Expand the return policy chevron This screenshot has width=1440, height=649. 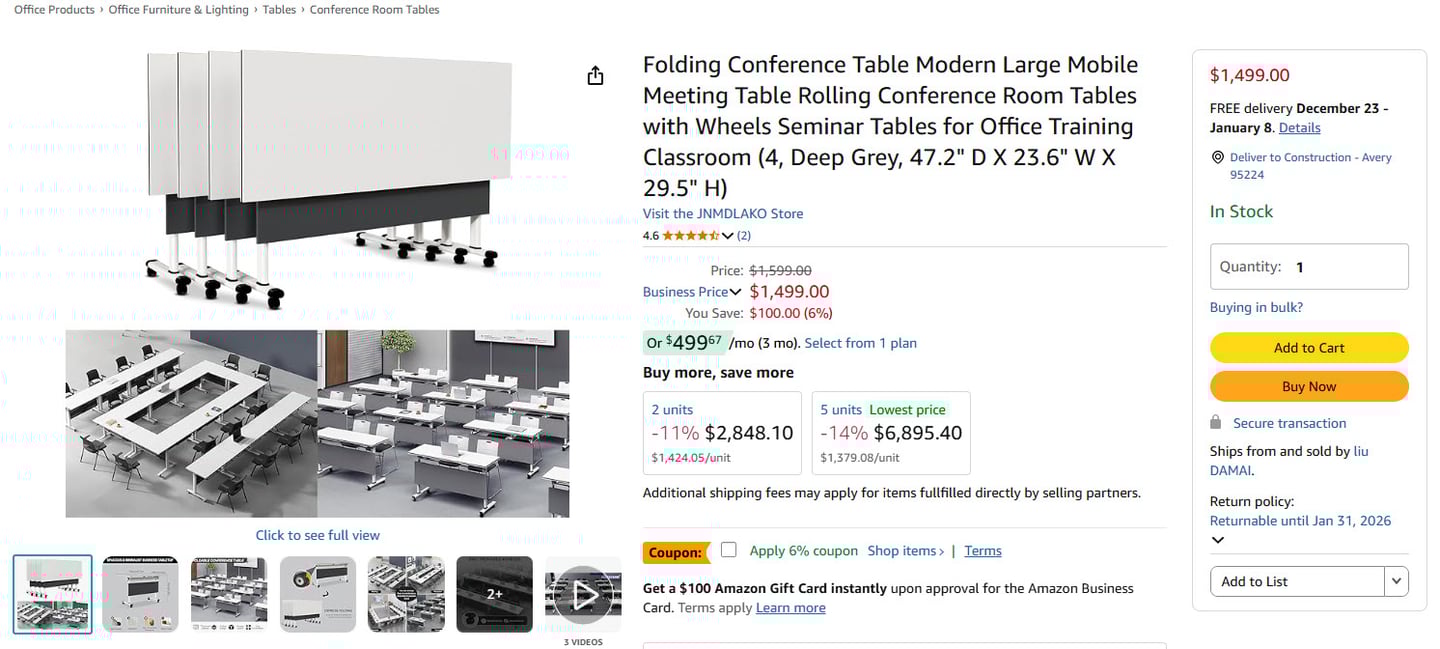click(1217, 540)
